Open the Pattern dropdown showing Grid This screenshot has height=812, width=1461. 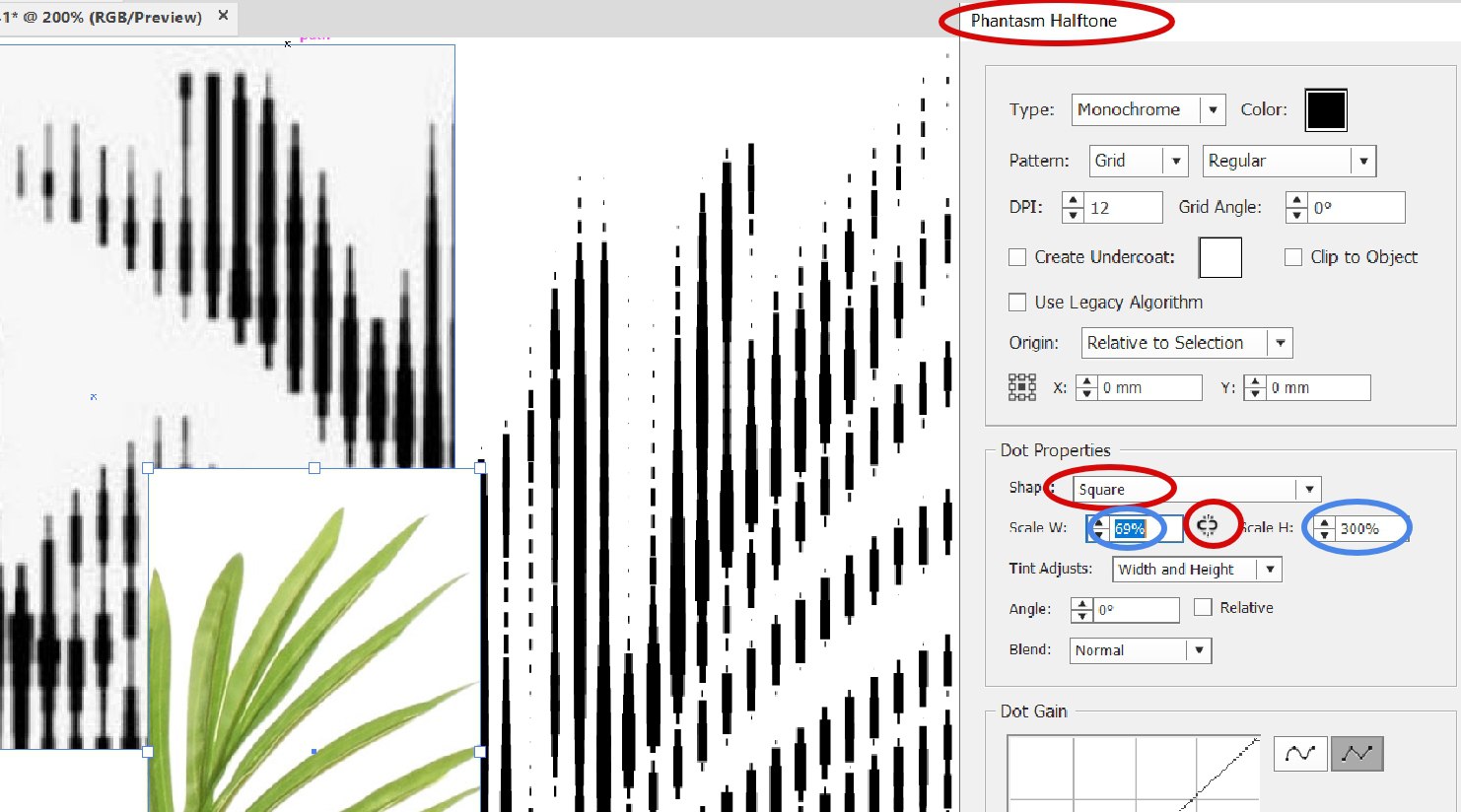[x=1138, y=161]
